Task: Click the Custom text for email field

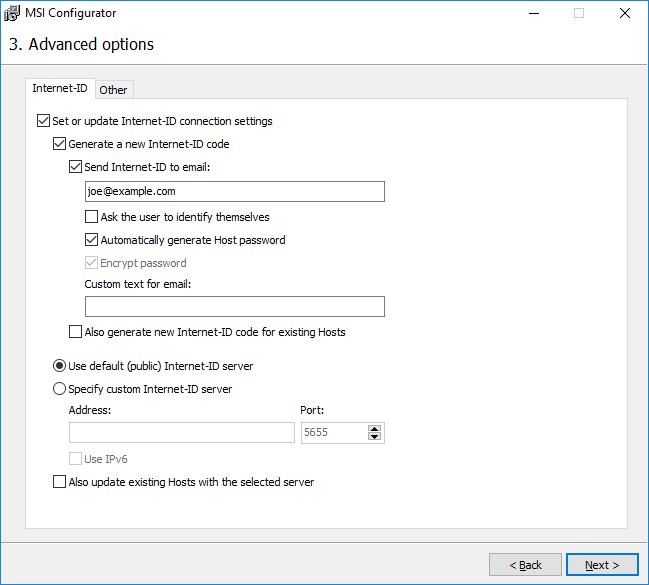Action: pos(234,307)
